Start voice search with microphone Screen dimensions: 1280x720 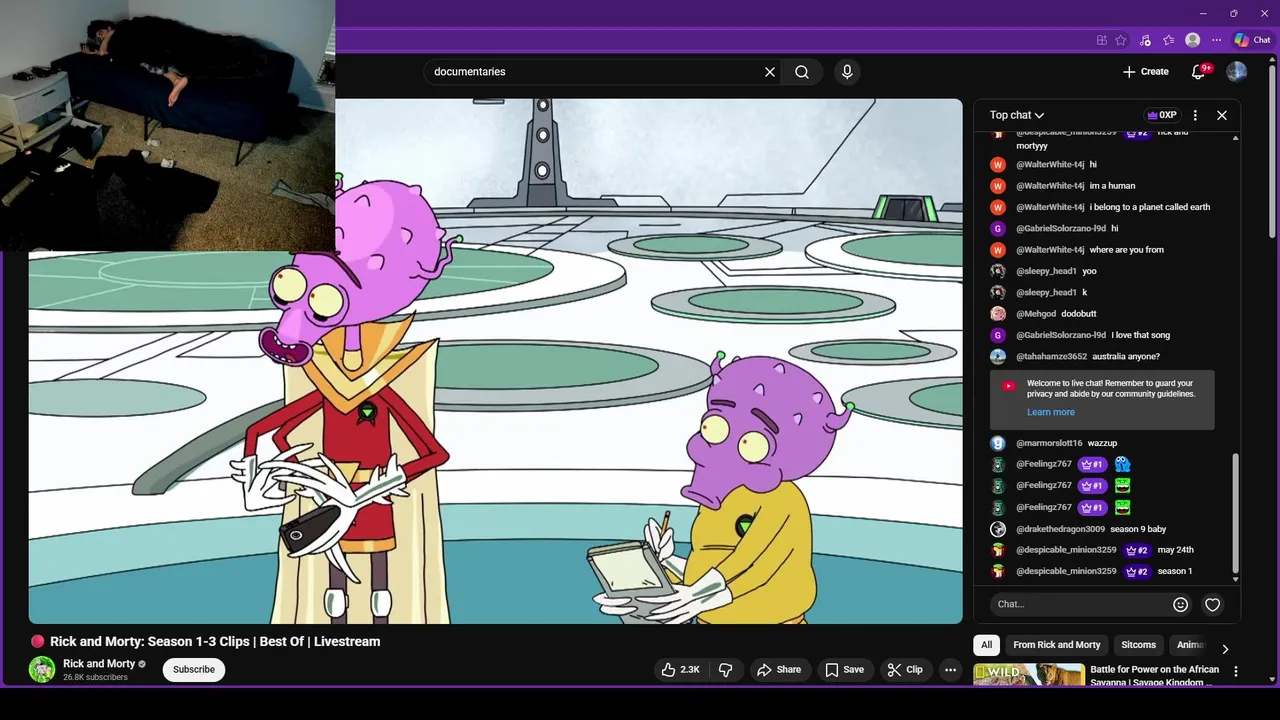[x=847, y=72]
